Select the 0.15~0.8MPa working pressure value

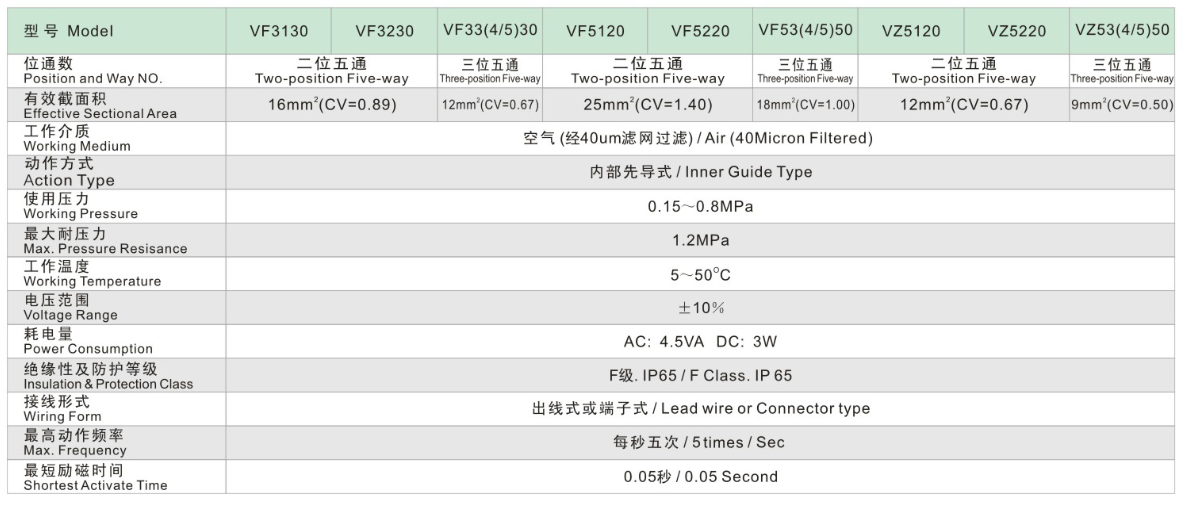pyautogui.click(x=700, y=207)
